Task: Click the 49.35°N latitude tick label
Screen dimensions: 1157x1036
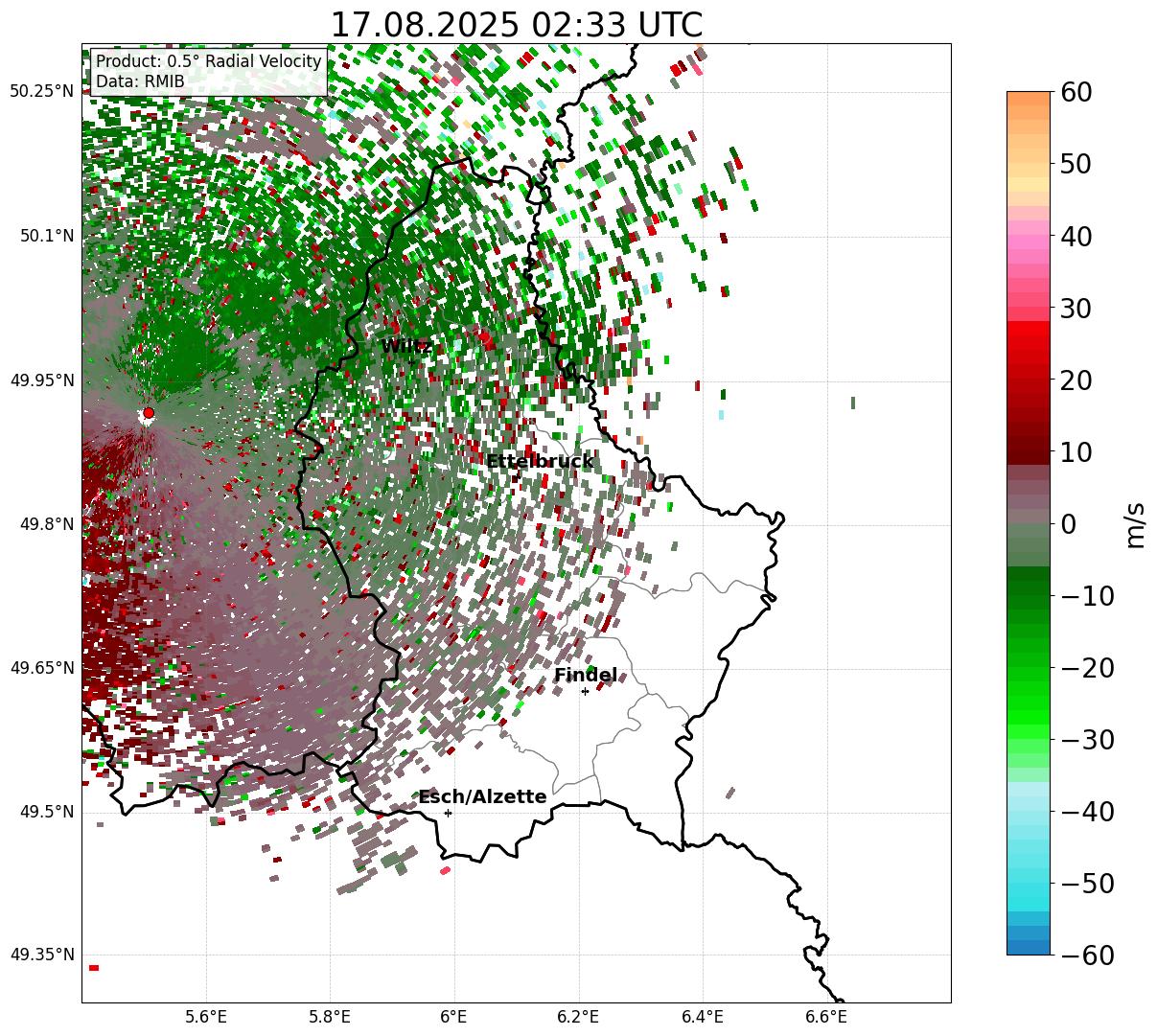Action: [x=42, y=955]
